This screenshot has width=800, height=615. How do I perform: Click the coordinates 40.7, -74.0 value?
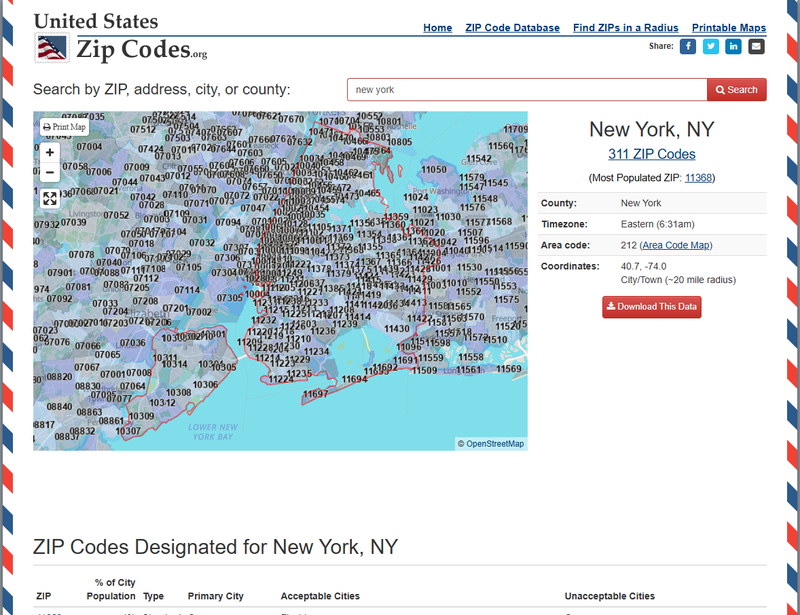point(643,266)
